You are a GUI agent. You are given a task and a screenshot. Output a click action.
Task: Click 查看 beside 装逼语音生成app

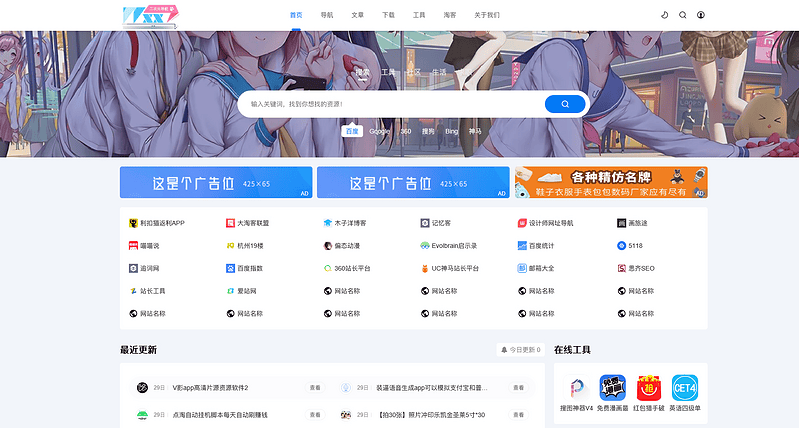(518, 388)
